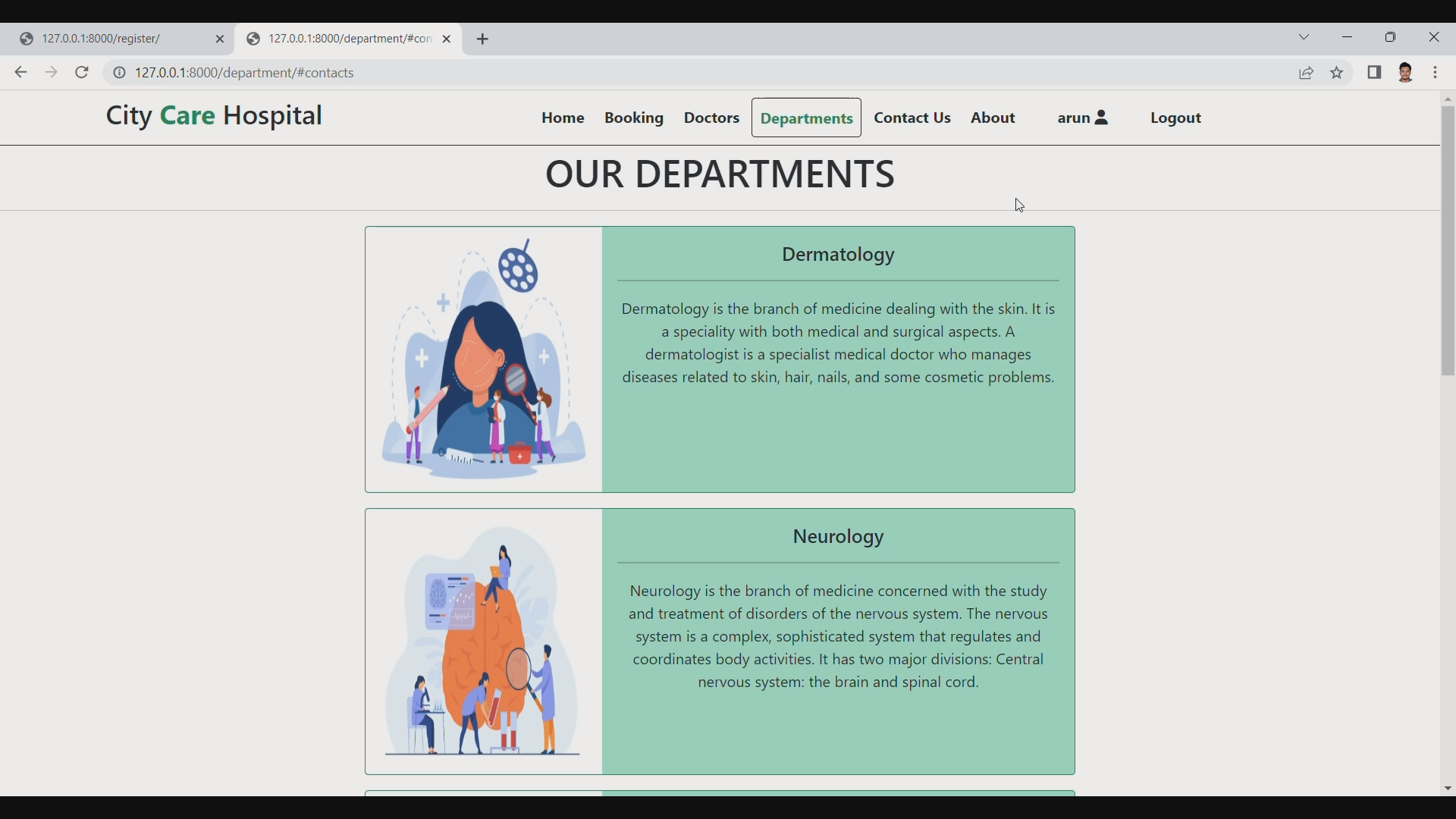Open a new browser tab

point(484,39)
